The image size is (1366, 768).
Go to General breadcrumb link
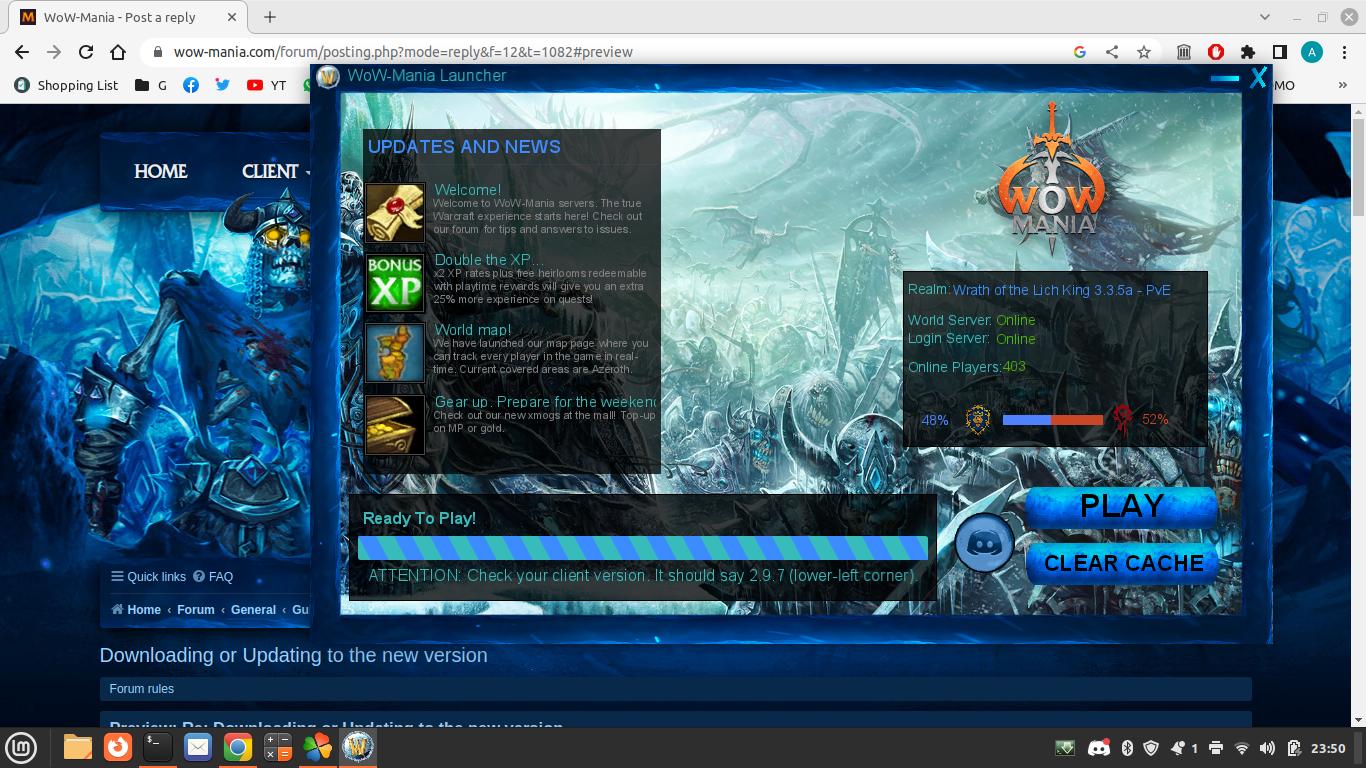pyautogui.click(x=253, y=609)
